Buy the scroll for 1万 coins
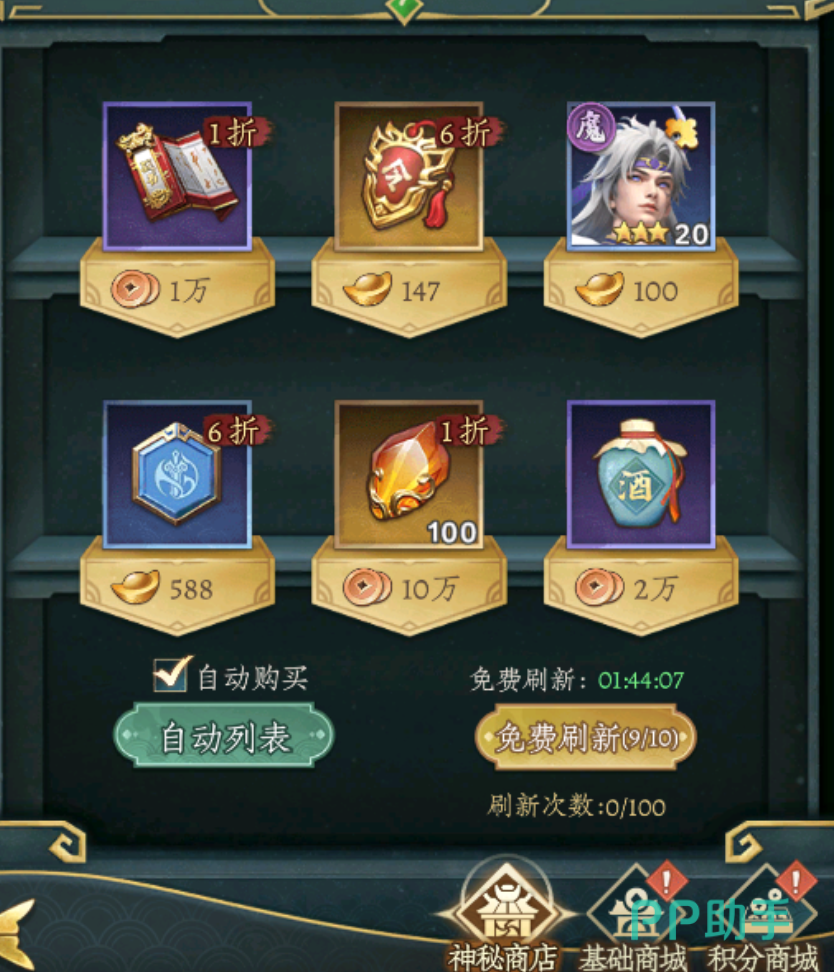The height and width of the screenshot is (972, 834). tap(177, 290)
